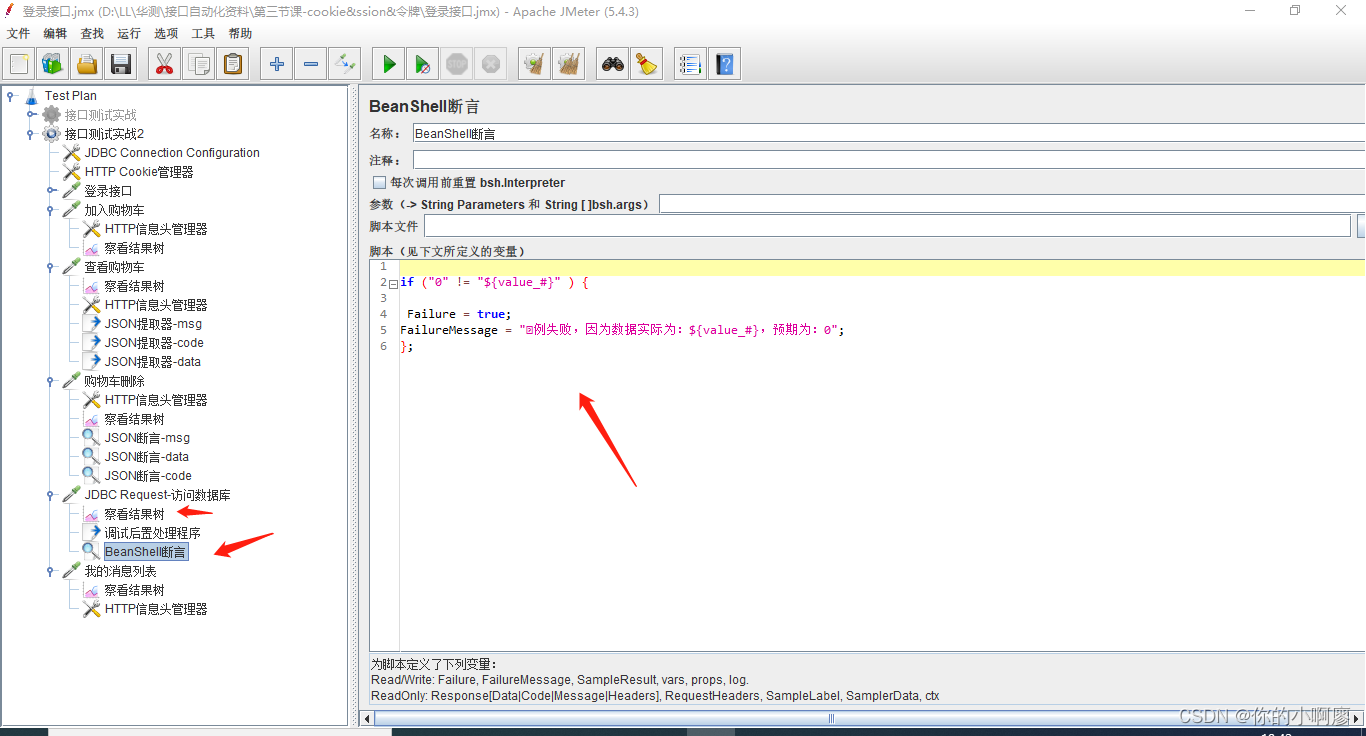Select 察看结果树 under JDBC Request-访问数据库

134,514
